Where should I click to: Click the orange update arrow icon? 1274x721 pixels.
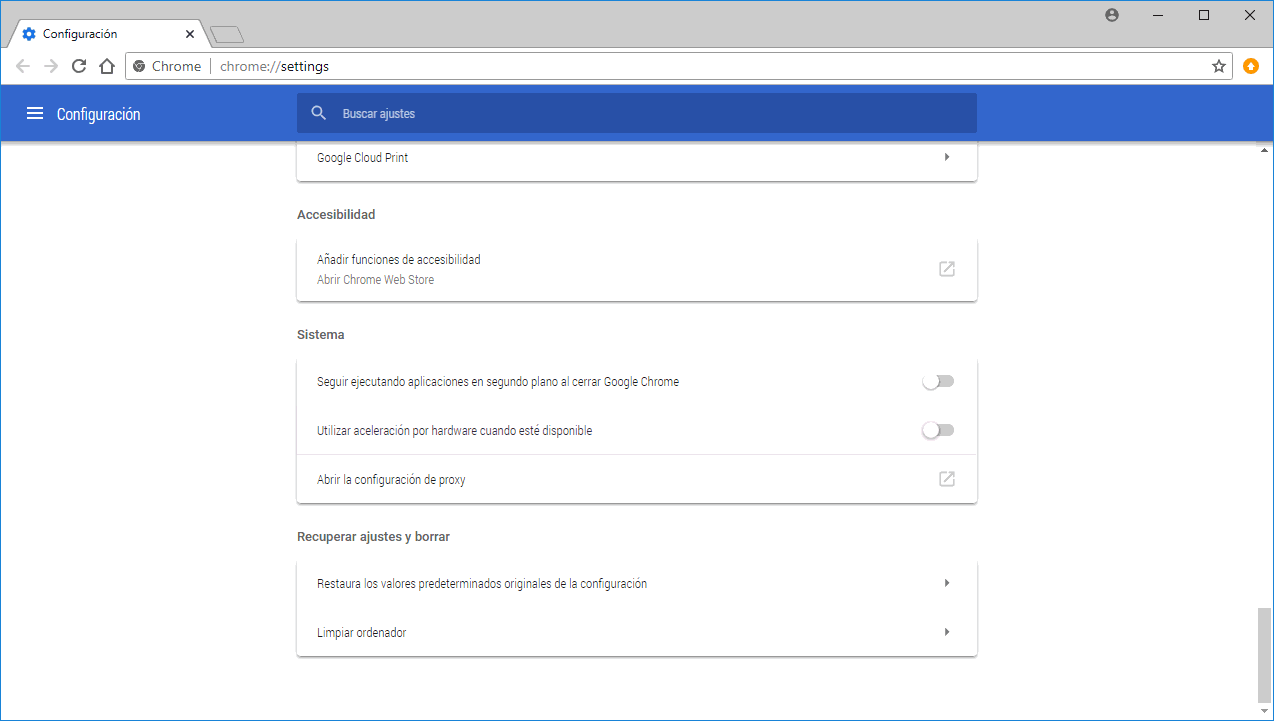coord(1250,66)
